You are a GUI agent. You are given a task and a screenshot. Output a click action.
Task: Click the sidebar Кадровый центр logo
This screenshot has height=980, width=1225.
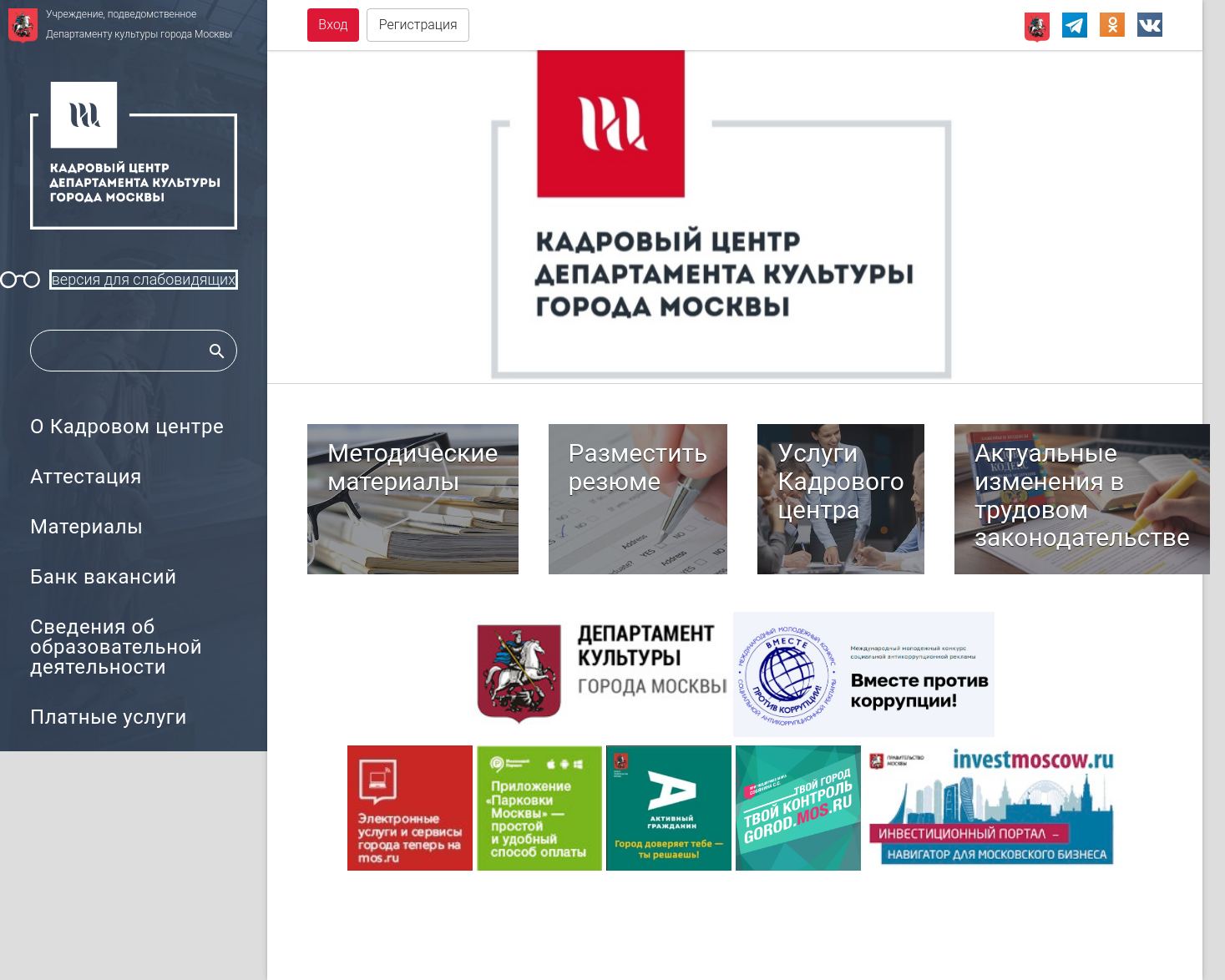click(134, 155)
